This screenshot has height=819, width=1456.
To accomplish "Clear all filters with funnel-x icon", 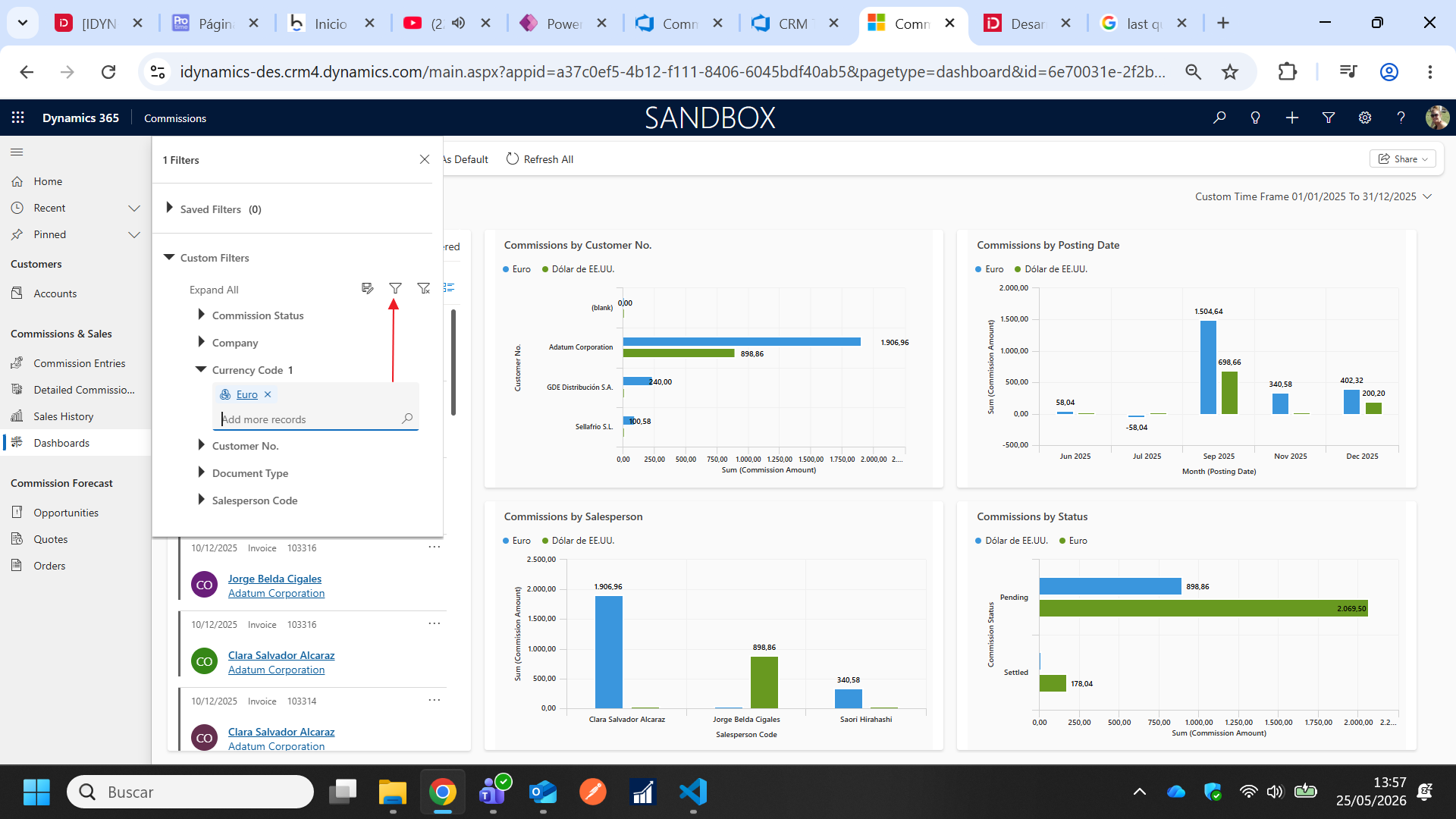I will 424,288.
